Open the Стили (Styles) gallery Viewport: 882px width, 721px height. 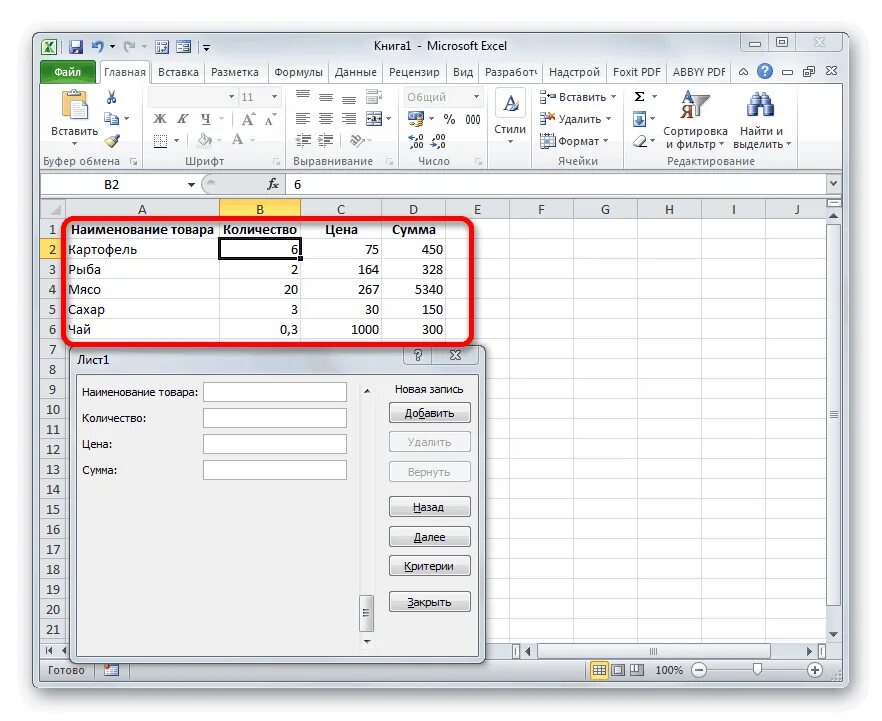510,117
